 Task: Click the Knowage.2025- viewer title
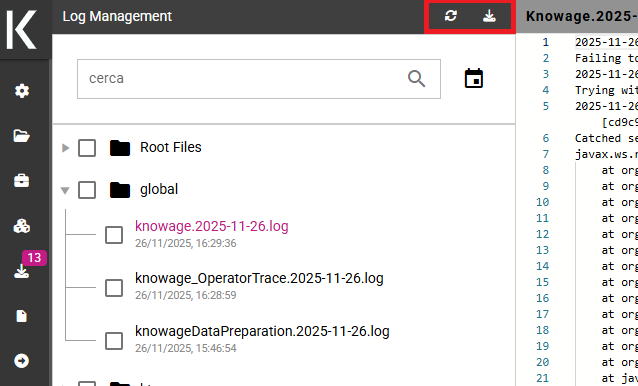pyautogui.click(x=582, y=16)
